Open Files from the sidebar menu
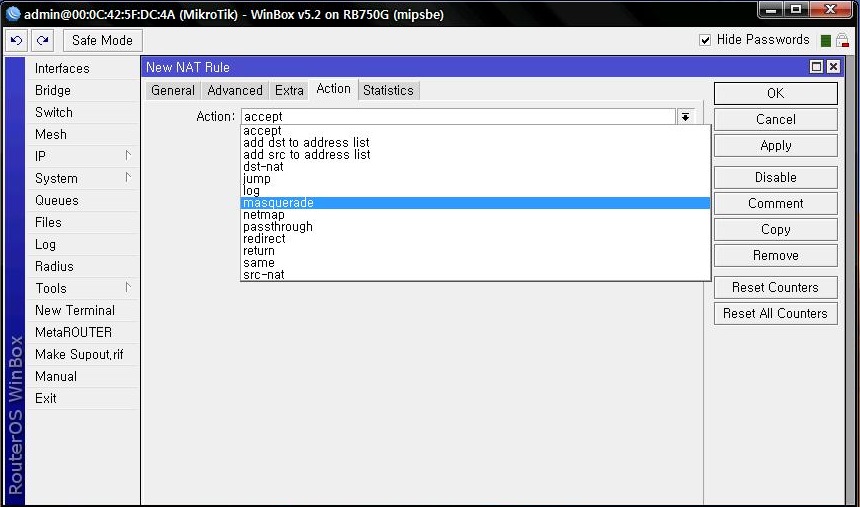This screenshot has width=860, height=507. click(83, 222)
